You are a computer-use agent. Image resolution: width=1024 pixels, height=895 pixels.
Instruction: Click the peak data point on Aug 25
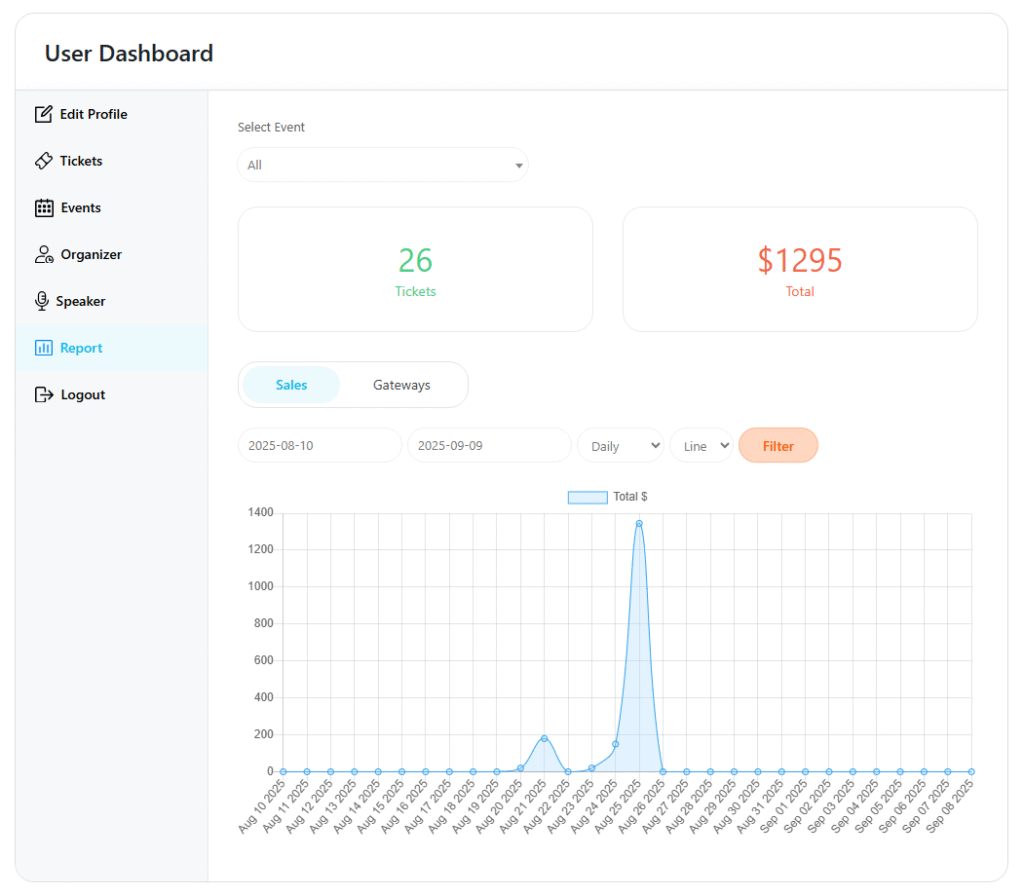tap(638, 522)
